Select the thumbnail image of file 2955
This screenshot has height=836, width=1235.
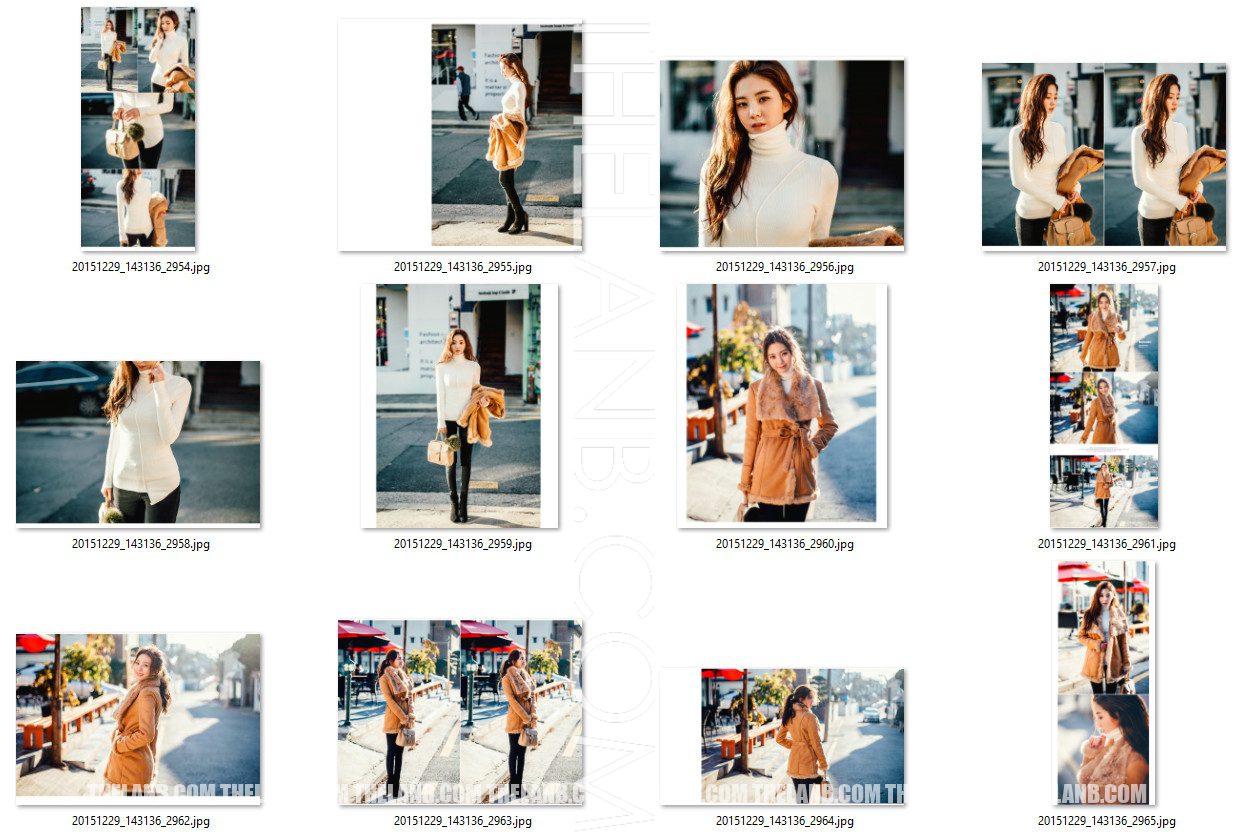point(460,135)
